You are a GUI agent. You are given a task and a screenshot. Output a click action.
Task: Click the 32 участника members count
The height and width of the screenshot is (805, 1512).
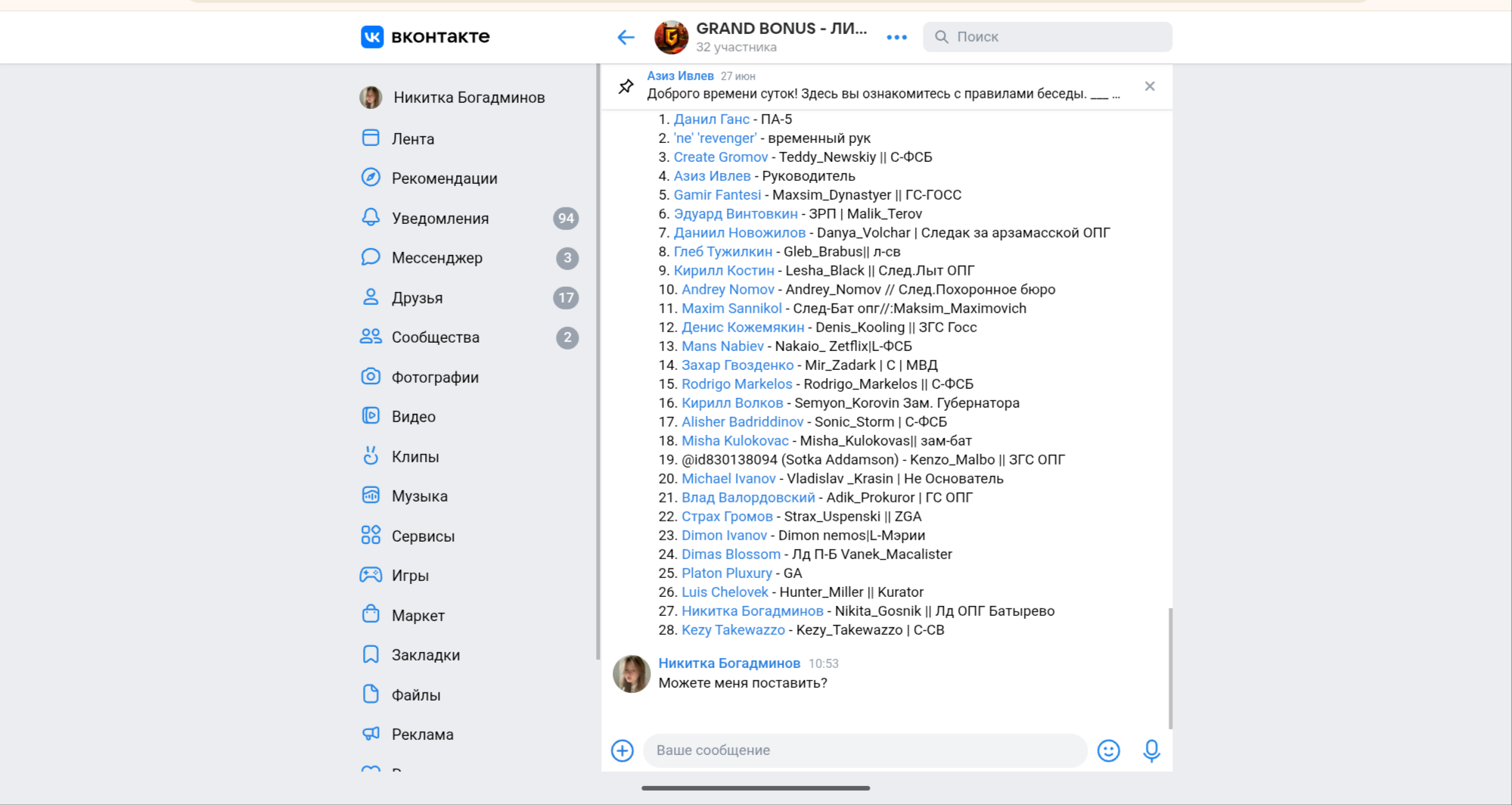(736, 47)
